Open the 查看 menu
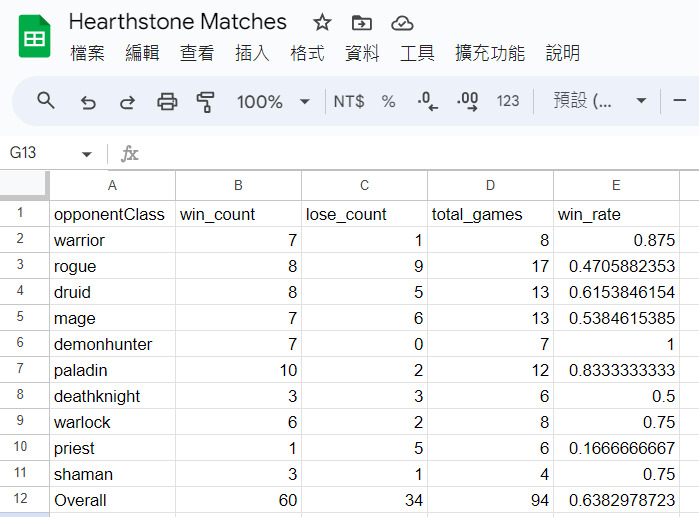Image resolution: width=699 pixels, height=517 pixels. click(x=197, y=53)
